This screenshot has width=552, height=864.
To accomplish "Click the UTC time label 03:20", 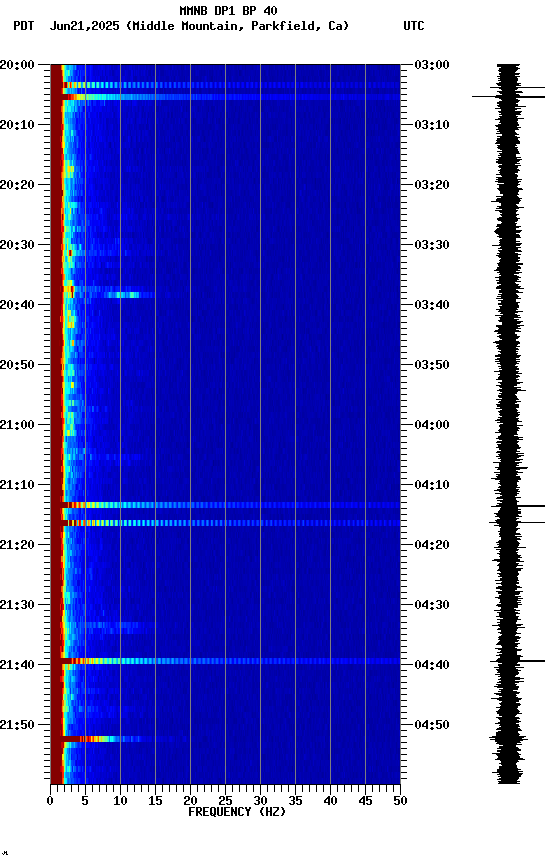I will tap(432, 185).
